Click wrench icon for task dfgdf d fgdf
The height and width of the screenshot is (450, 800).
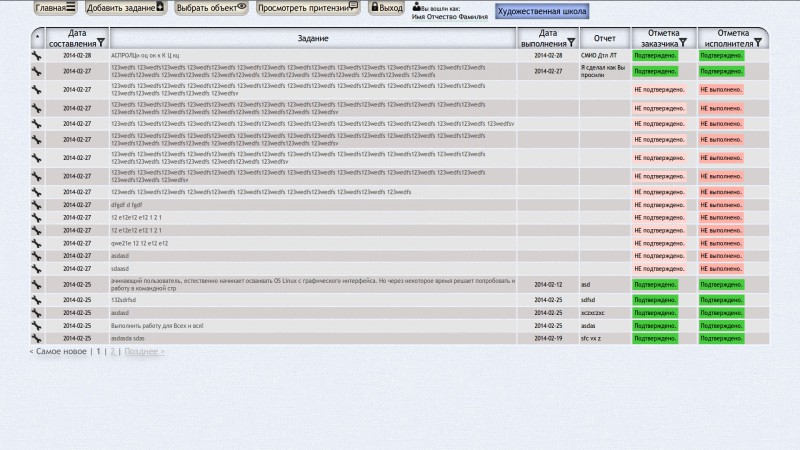click(37, 205)
